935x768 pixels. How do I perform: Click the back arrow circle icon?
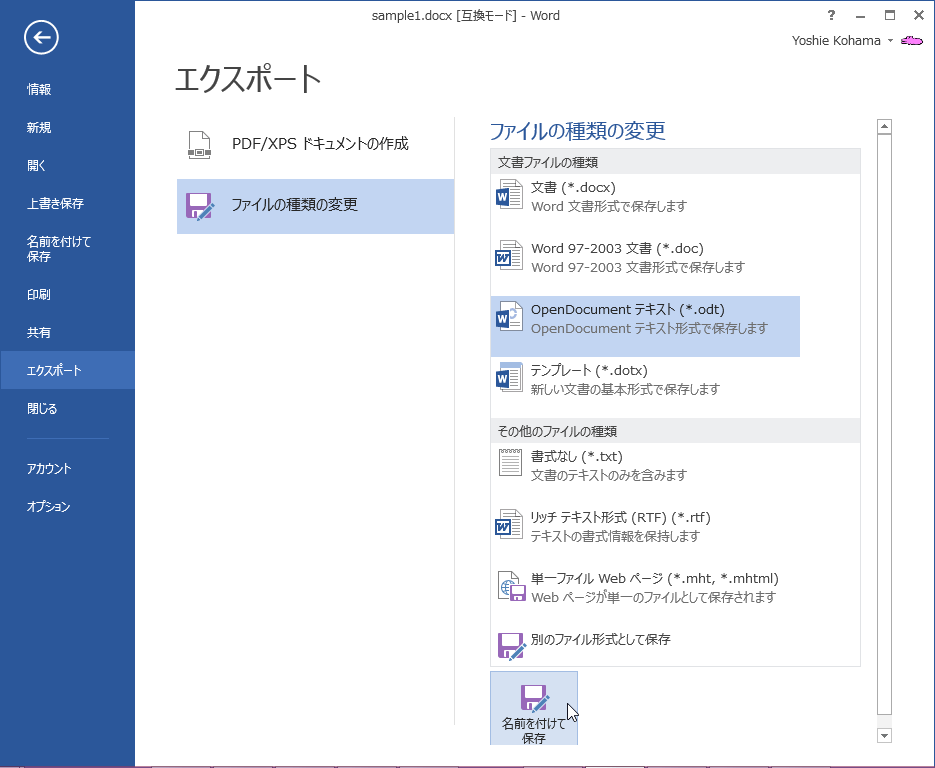coord(41,38)
